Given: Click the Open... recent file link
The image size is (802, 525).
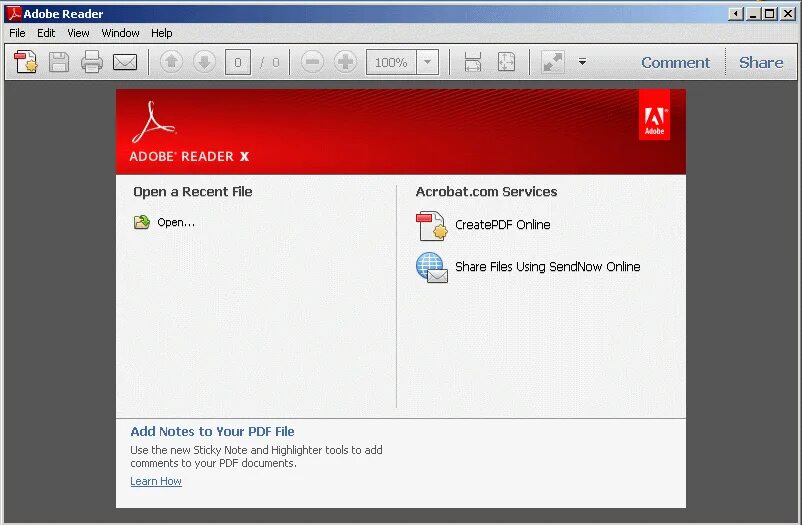Looking at the screenshot, I should pos(176,222).
